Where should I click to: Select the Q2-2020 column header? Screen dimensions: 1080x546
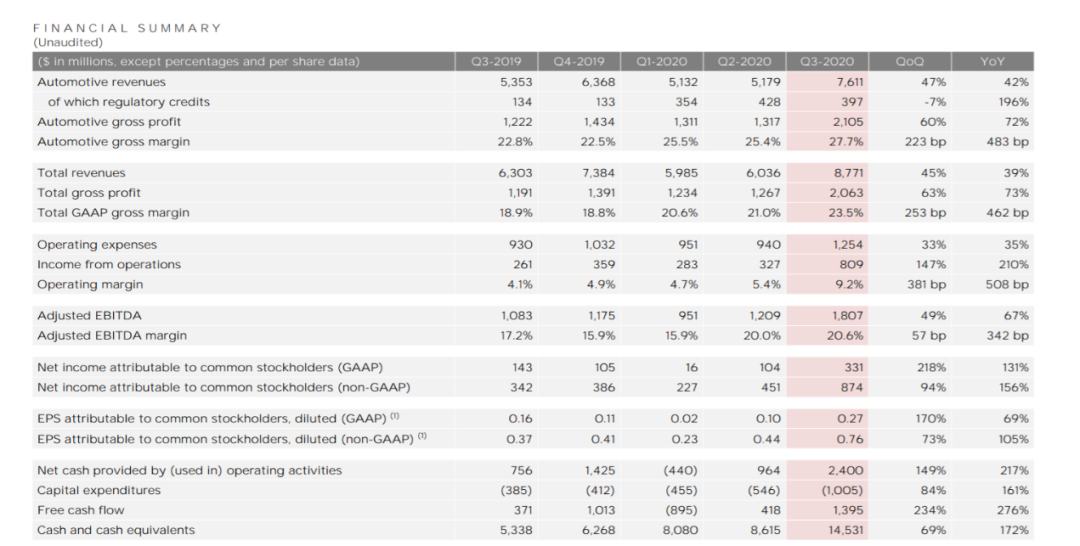point(743,62)
